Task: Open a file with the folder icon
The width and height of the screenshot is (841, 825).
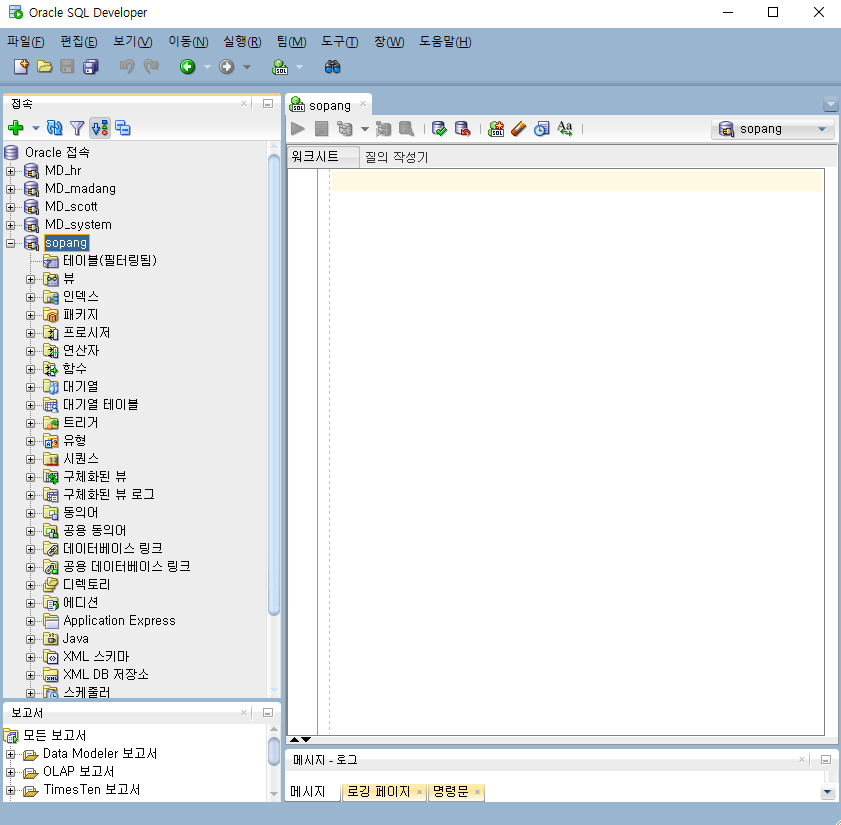Action: 45,67
